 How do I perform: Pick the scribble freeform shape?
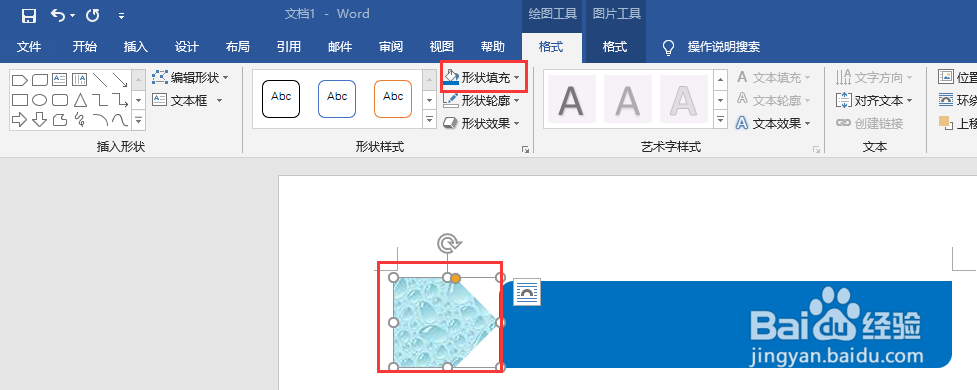pos(80,120)
